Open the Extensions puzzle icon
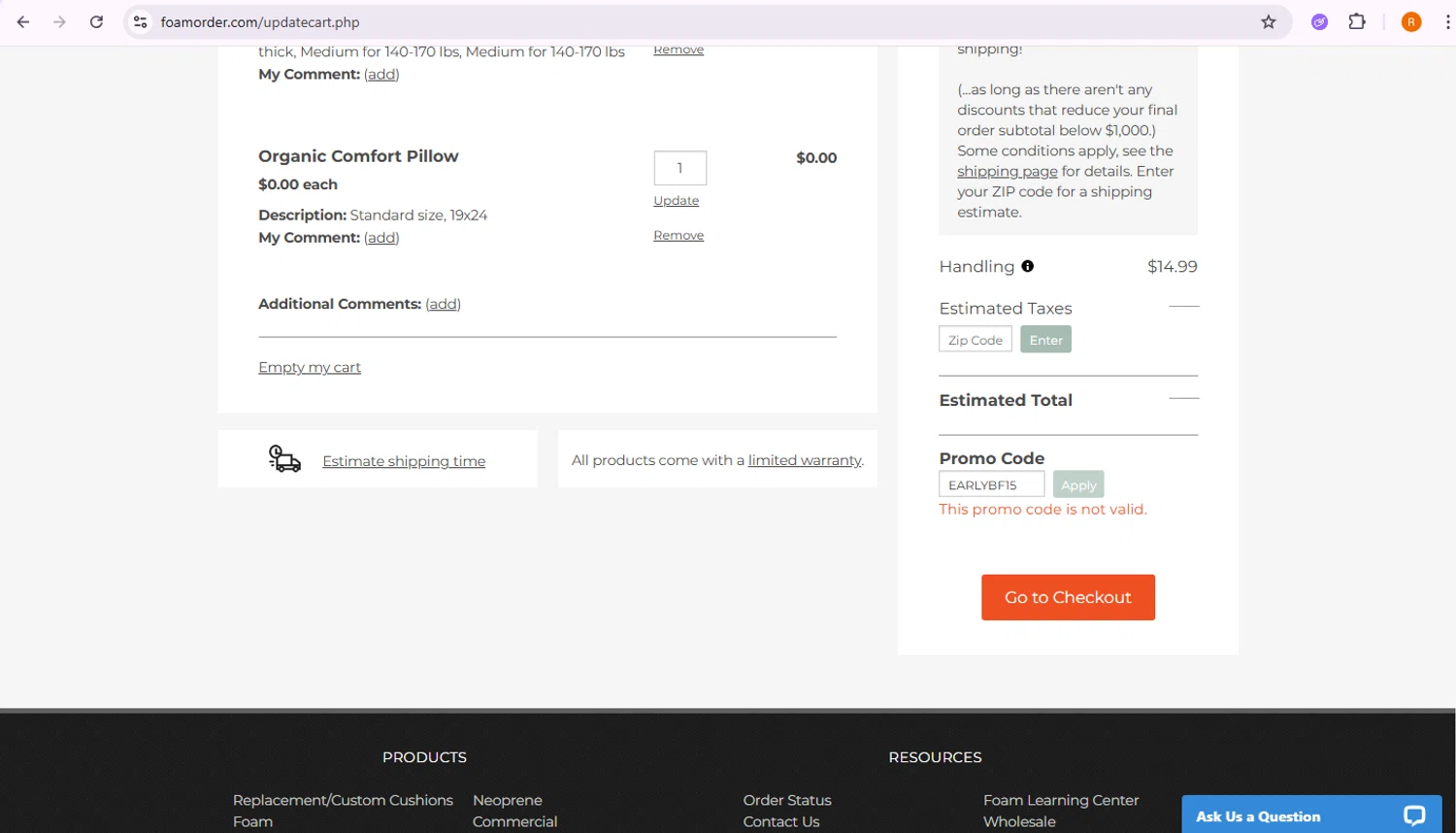The height and width of the screenshot is (833, 1456). pyautogui.click(x=1357, y=21)
